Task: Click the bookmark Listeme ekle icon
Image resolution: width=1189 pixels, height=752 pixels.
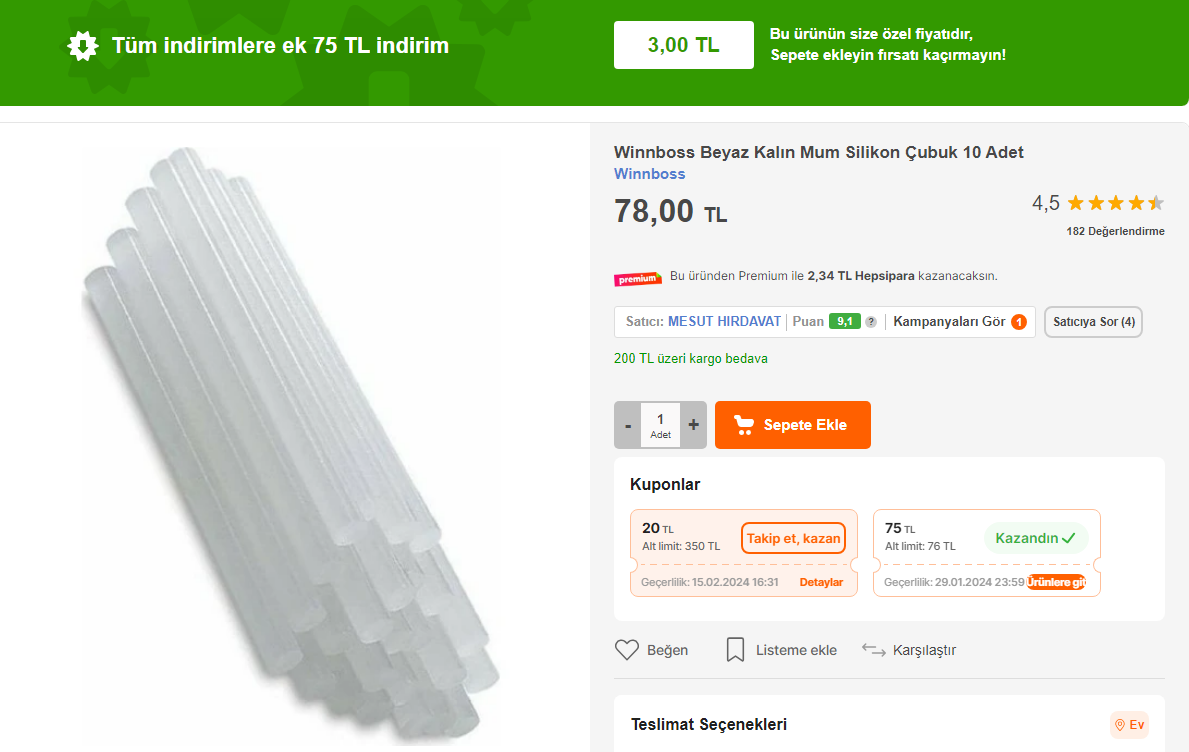Action: click(735, 650)
